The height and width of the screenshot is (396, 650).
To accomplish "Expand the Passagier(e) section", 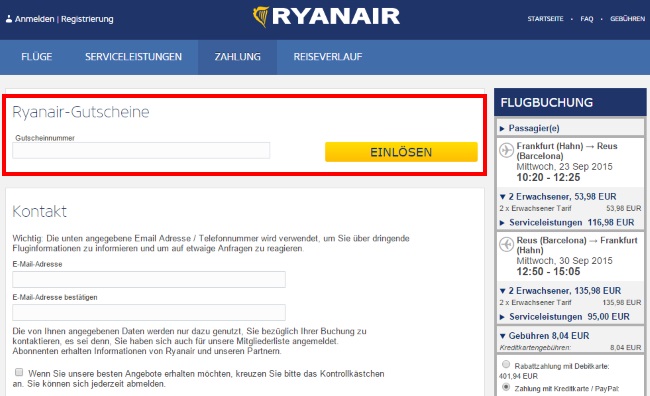I will 570,128.
